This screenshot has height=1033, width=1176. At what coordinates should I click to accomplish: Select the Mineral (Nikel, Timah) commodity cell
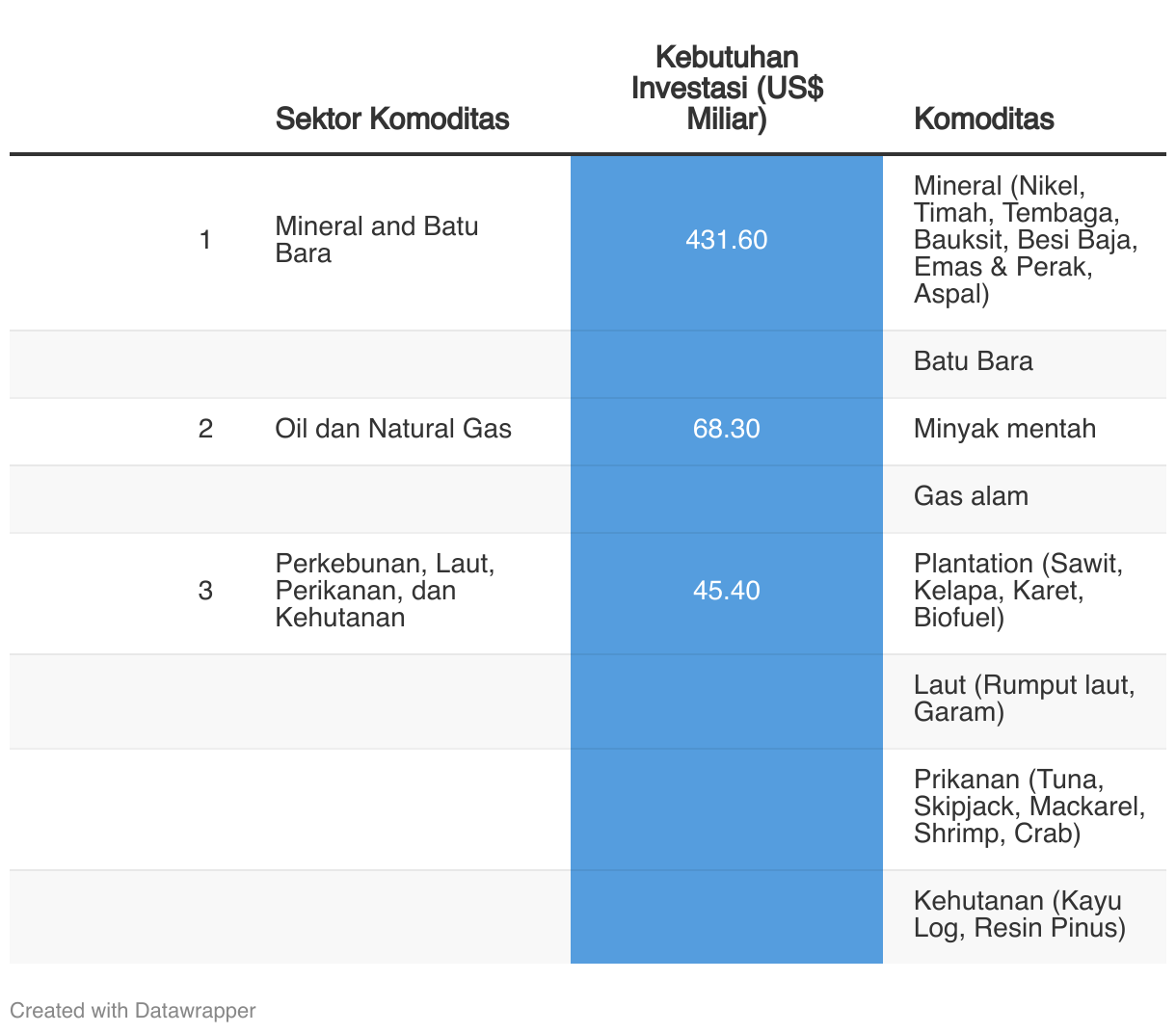[1026, 240]
